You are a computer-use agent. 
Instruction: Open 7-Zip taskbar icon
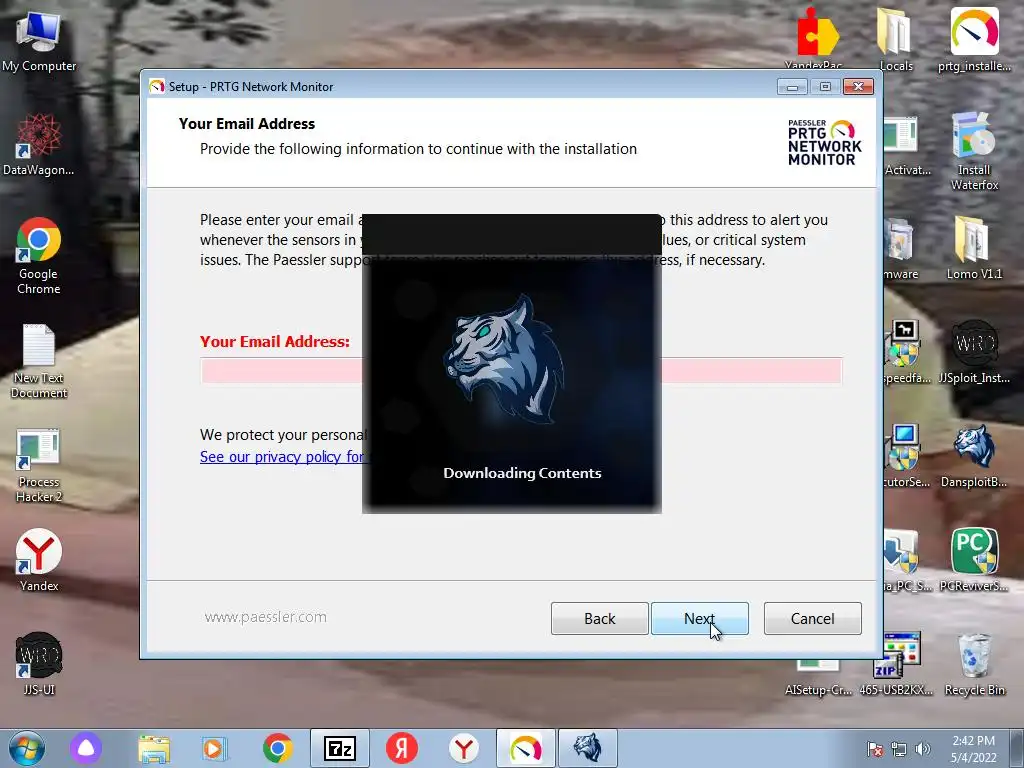click(340, 748)
